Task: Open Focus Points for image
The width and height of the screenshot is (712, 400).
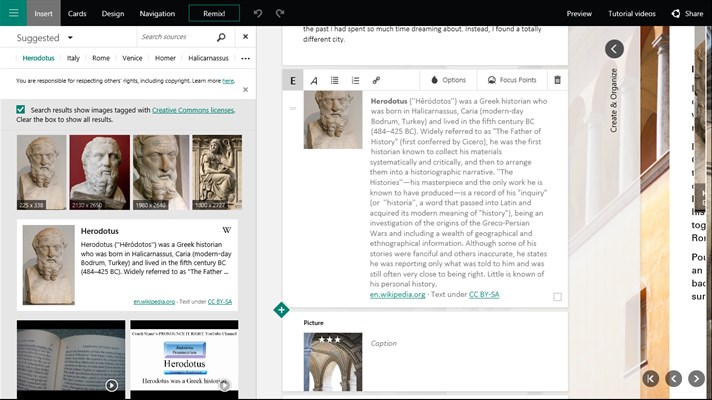Action: (x=512, y=80)
